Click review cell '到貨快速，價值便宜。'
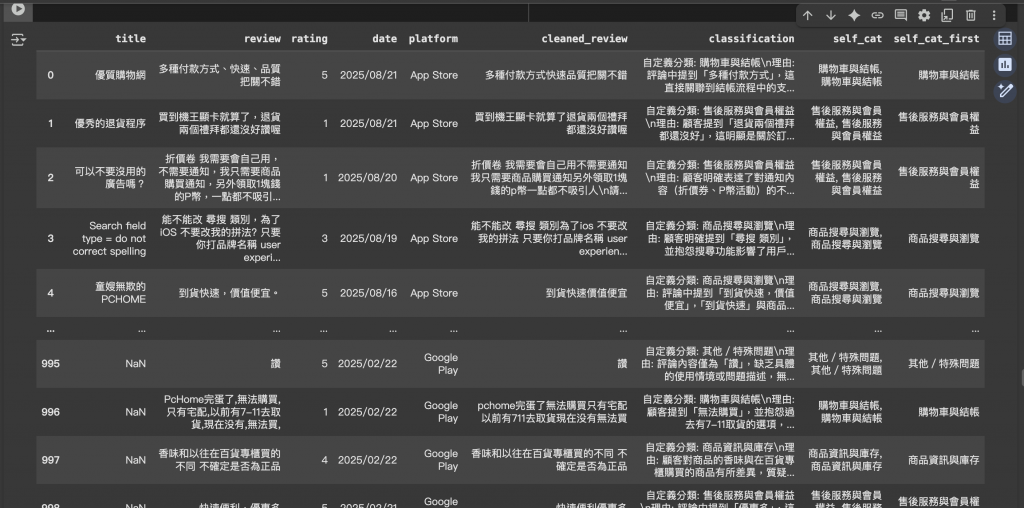This screenshot has width=1024, height=508. pos(229,293)
